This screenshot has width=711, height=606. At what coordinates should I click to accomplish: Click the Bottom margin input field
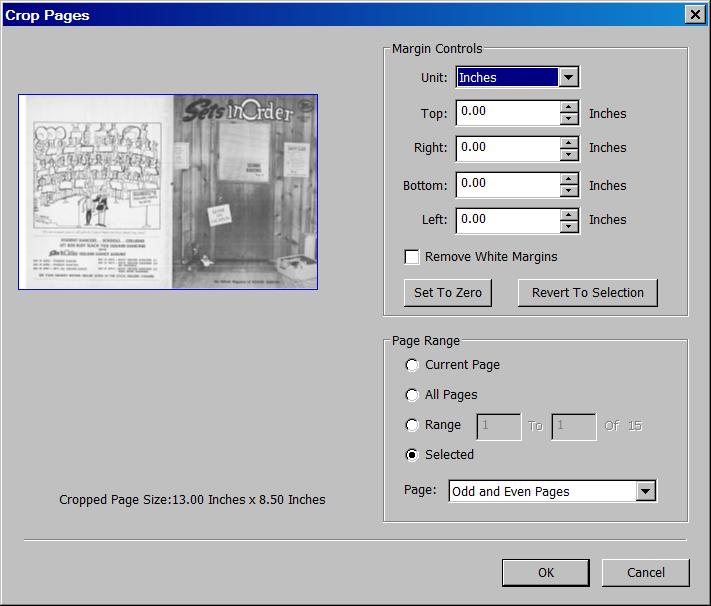tap(508, 184)
